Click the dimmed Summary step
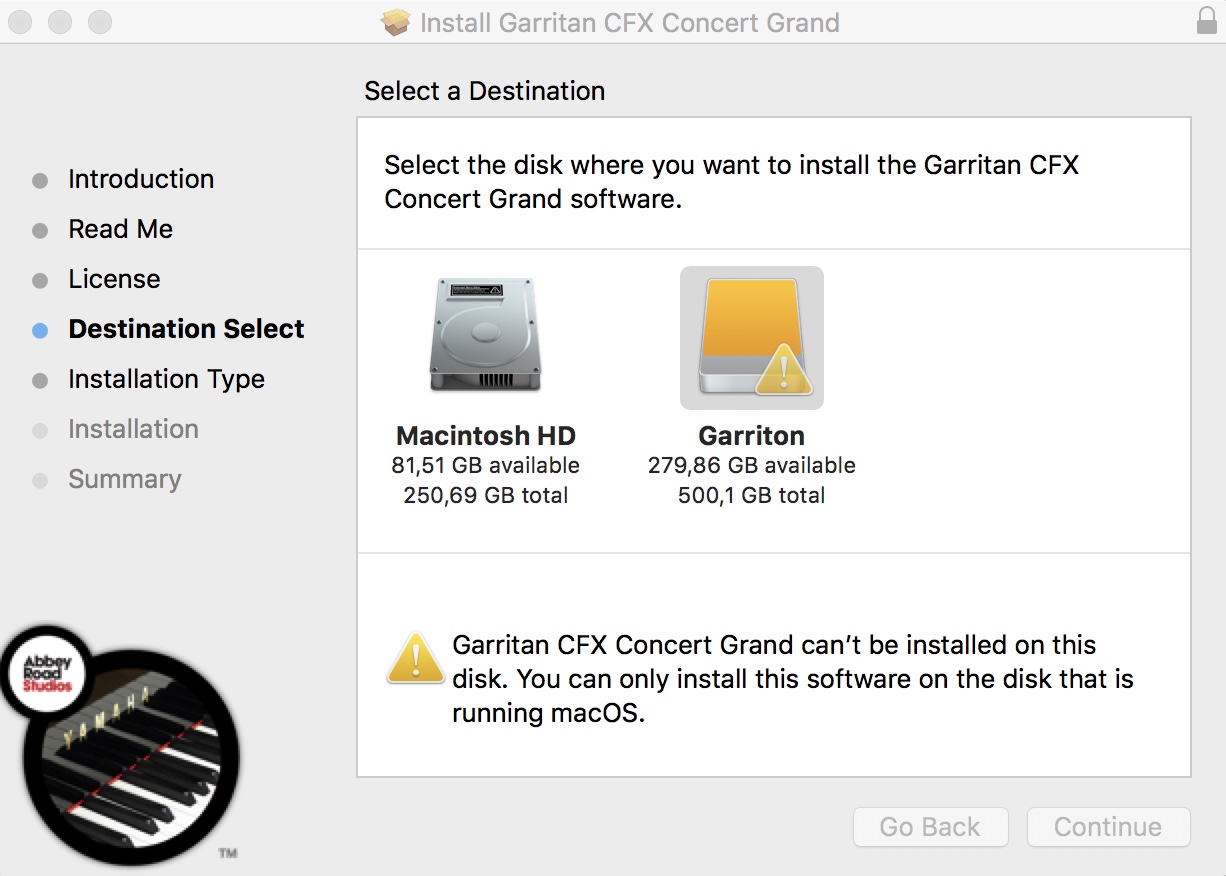 [x=124, y=479]
